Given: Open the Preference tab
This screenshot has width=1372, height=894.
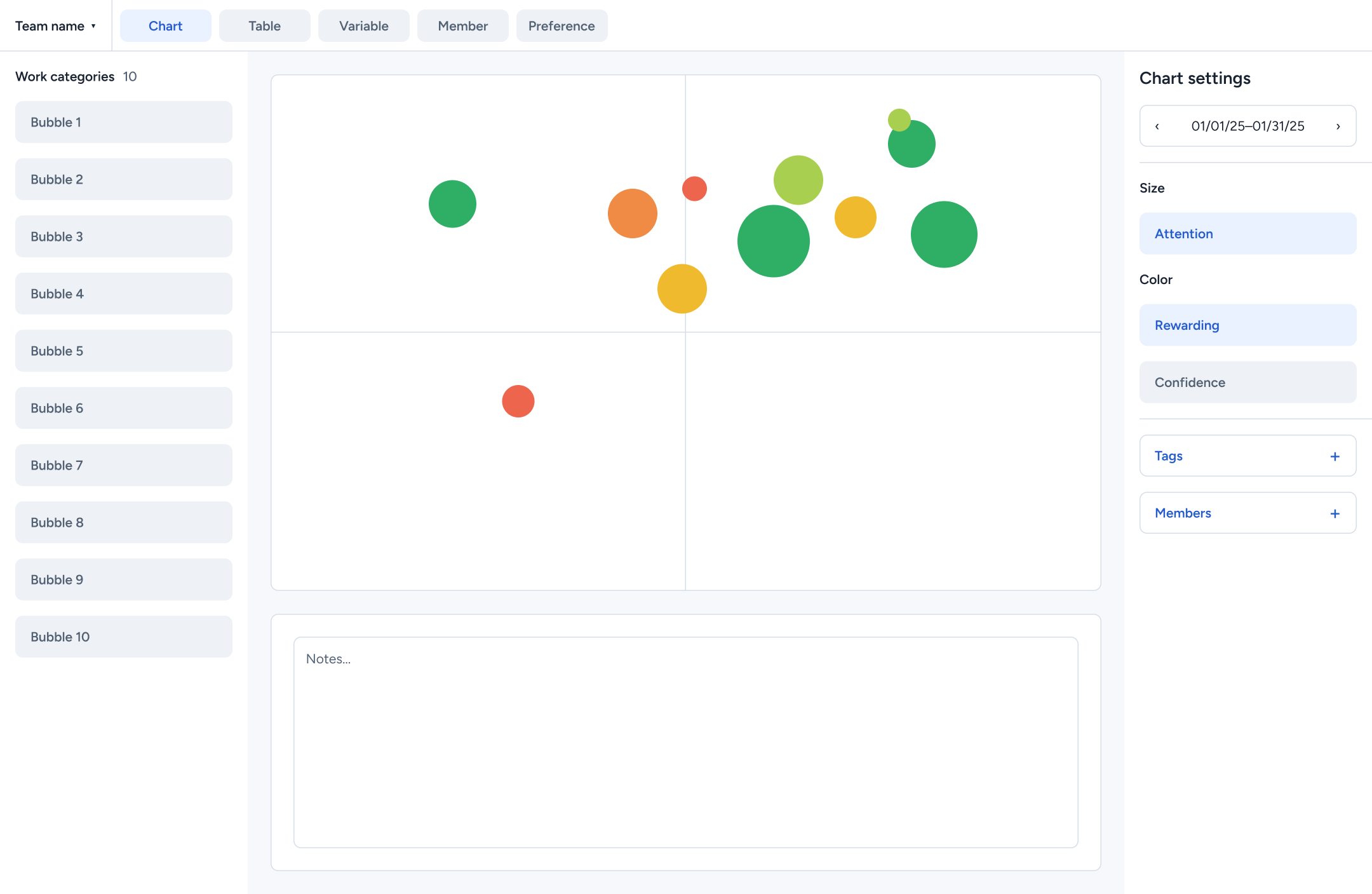Looking at the screenshot, I should [x=562, y=26].
